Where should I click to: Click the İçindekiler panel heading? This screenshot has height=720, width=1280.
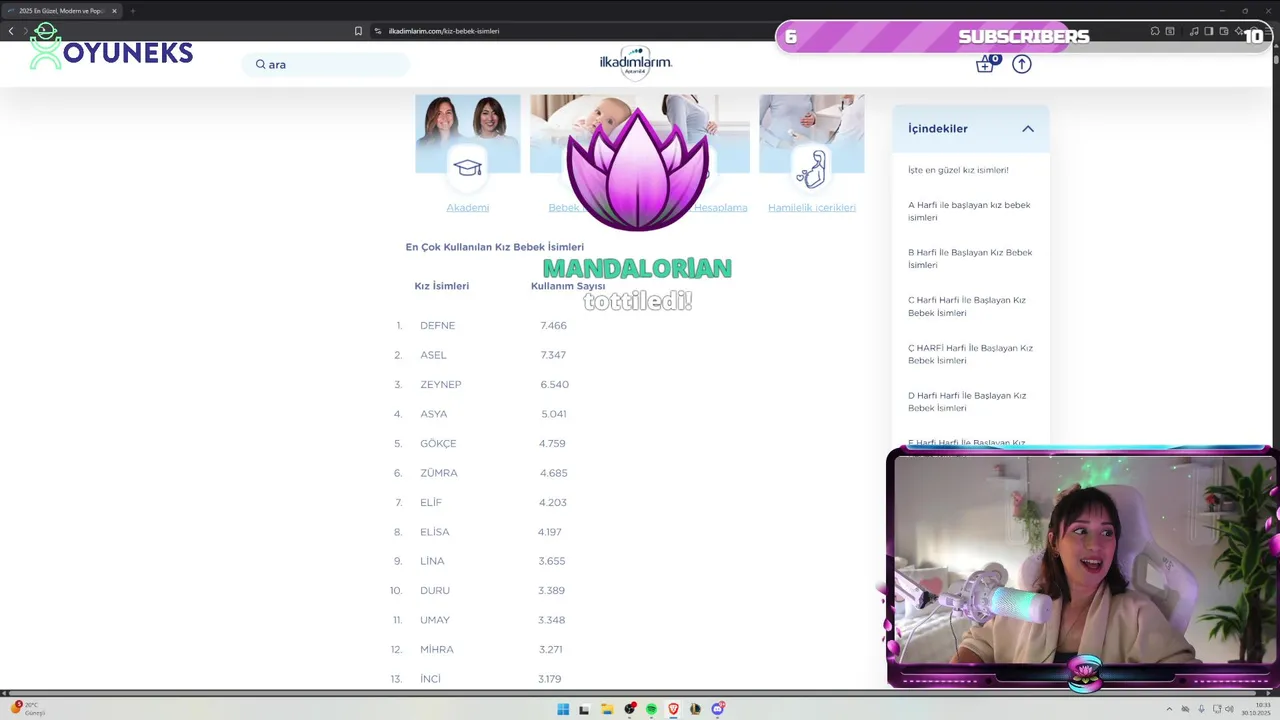click(938, 129)
